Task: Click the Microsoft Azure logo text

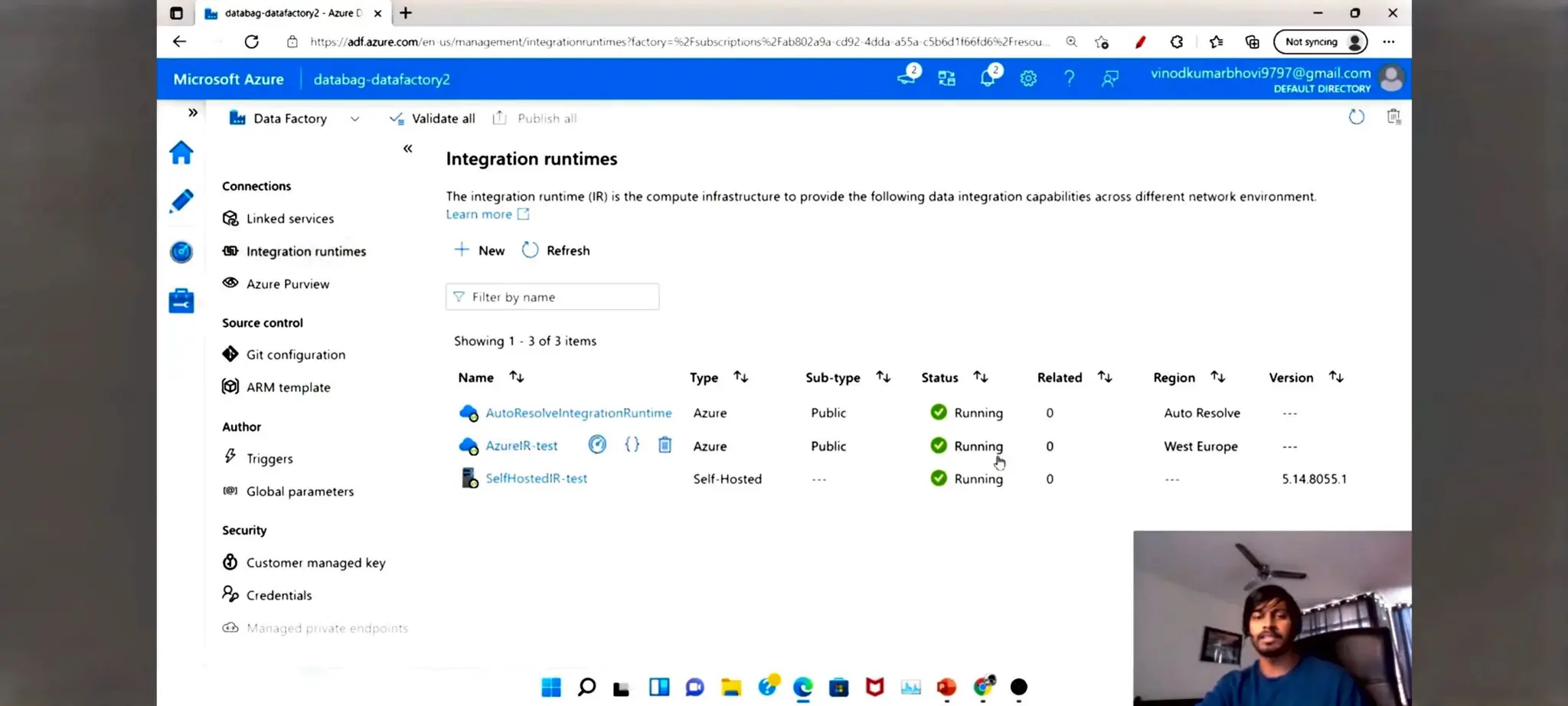Action: coord(228,79)
